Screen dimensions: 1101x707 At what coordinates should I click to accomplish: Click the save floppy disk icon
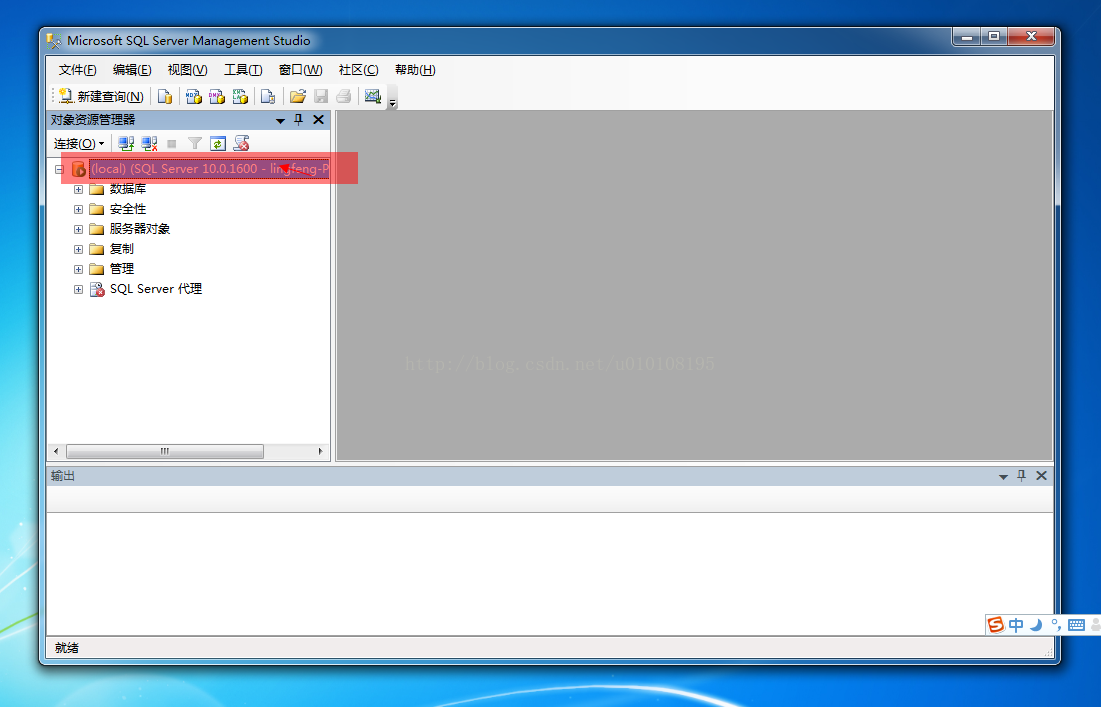click(x=321, y=96)
